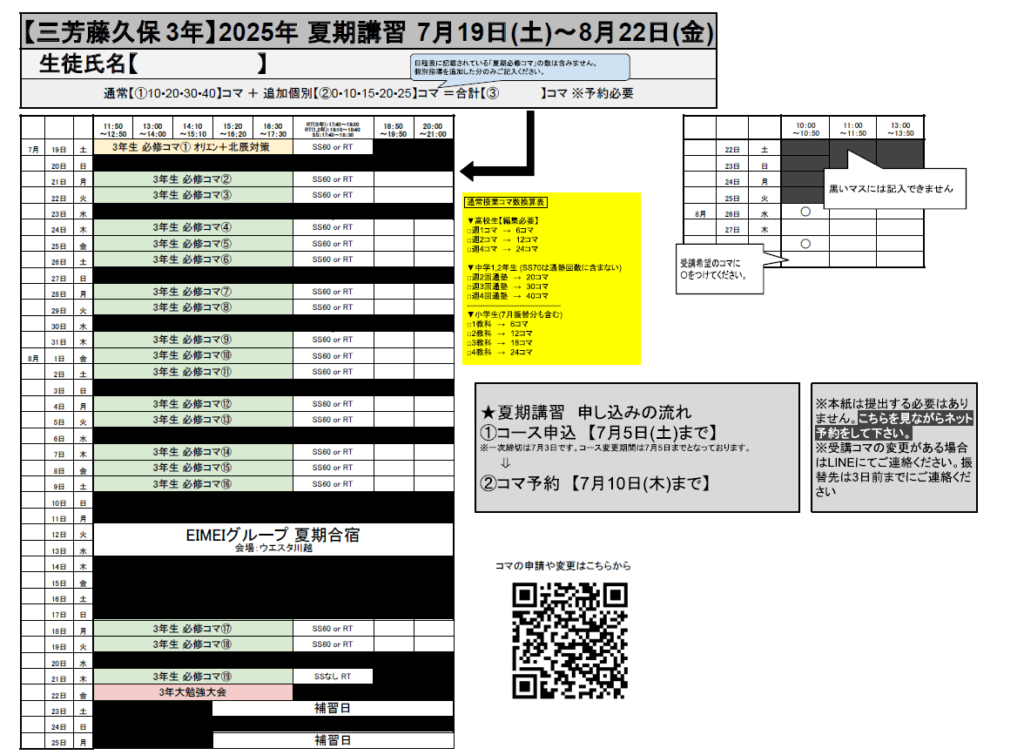The height and width of the screenshot is (755, 1024).
Task: Click the QR code for slot requests
Action: click(x=570, y=640)
